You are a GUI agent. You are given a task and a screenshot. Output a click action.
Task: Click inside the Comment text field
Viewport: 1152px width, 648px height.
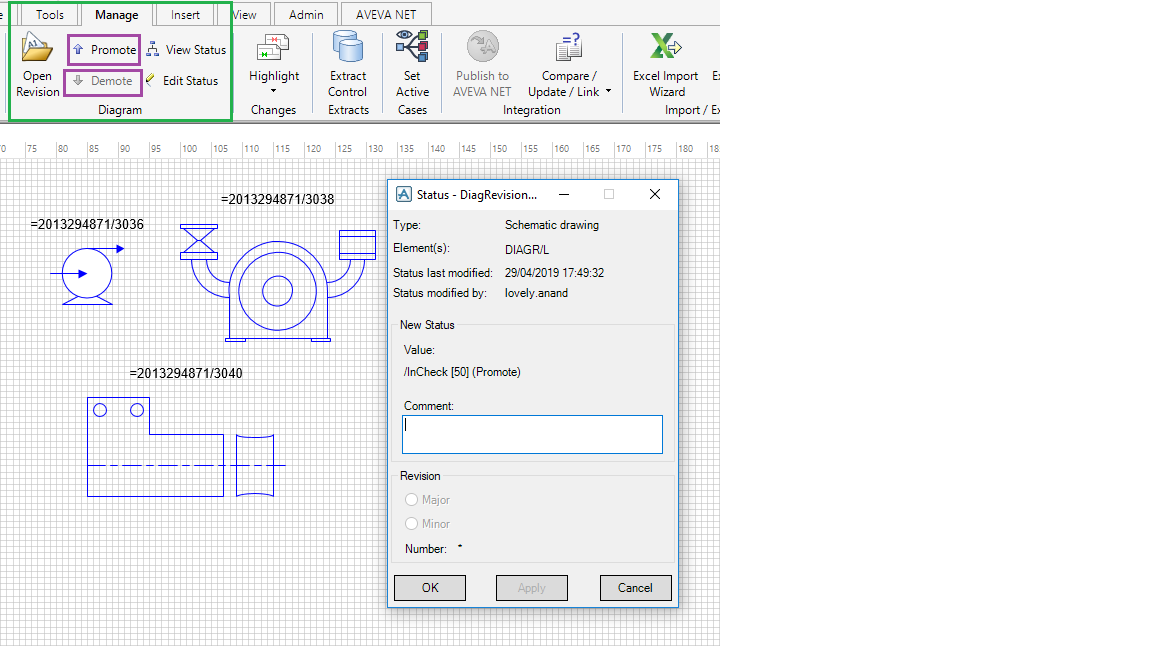pyautogui.click(x=531, y=433)
